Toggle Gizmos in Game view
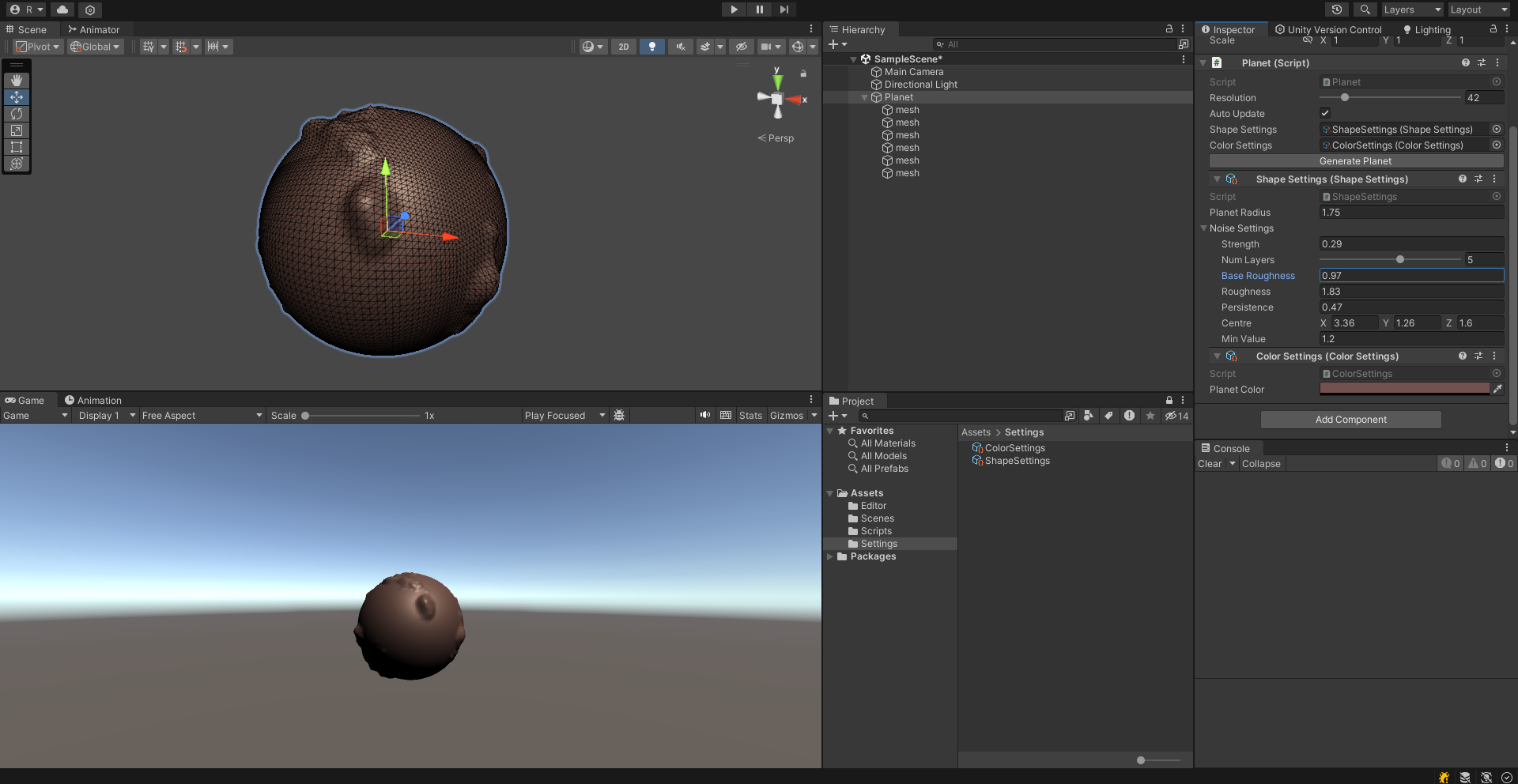 click(x=787, y=416)
